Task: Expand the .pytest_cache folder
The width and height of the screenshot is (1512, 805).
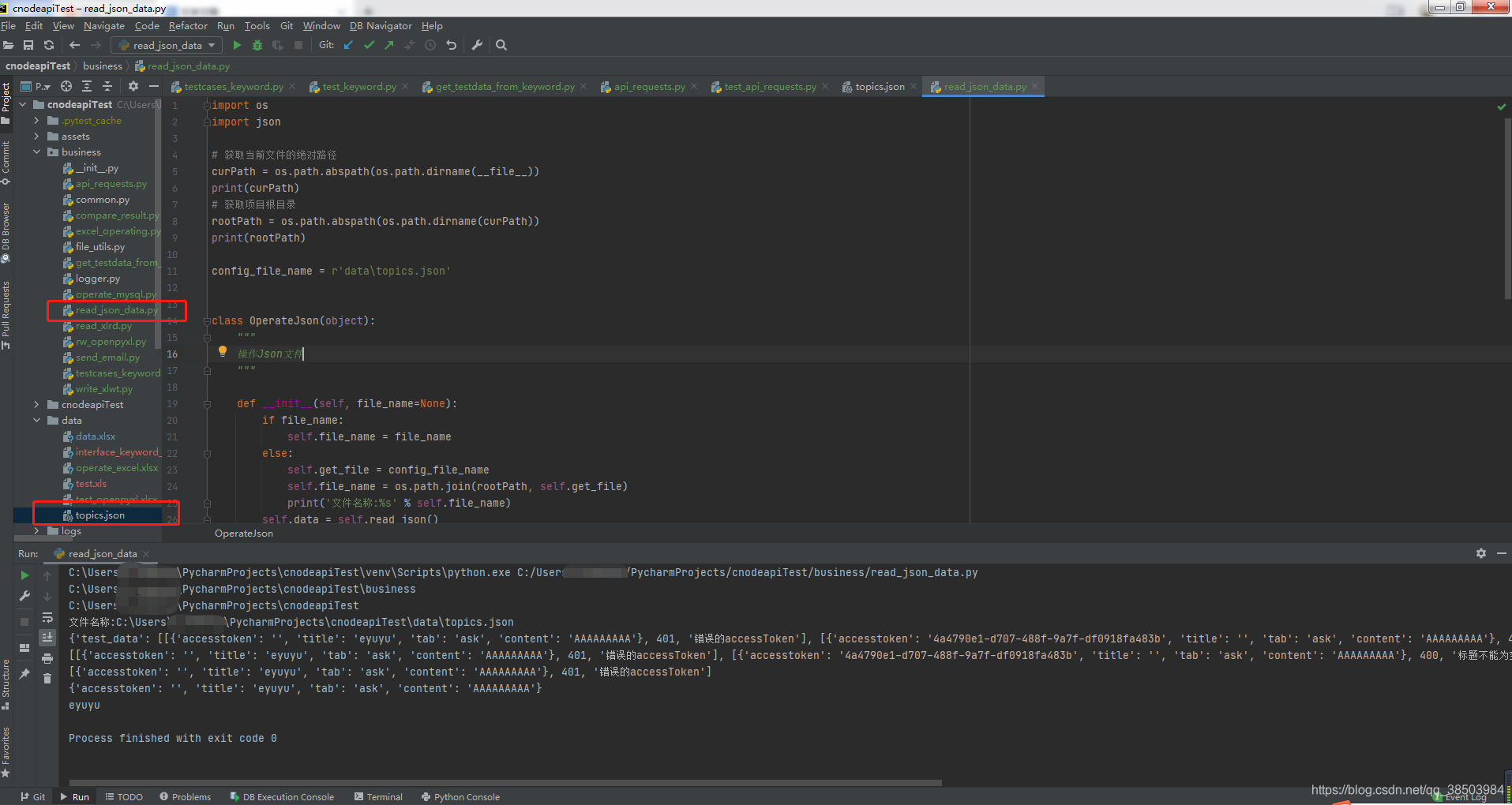Action: (36, 121)
